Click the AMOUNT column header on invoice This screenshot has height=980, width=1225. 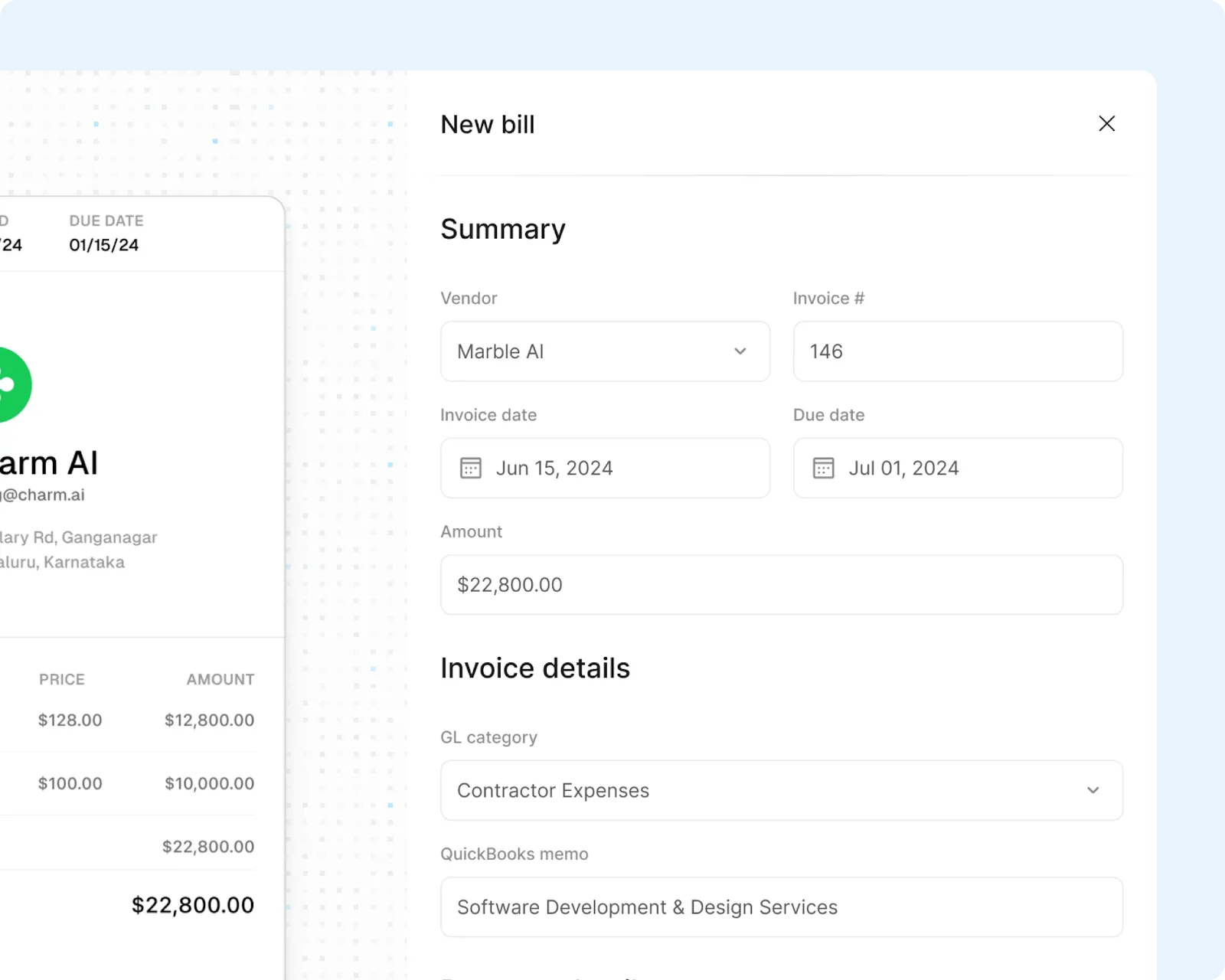(220, 680)
